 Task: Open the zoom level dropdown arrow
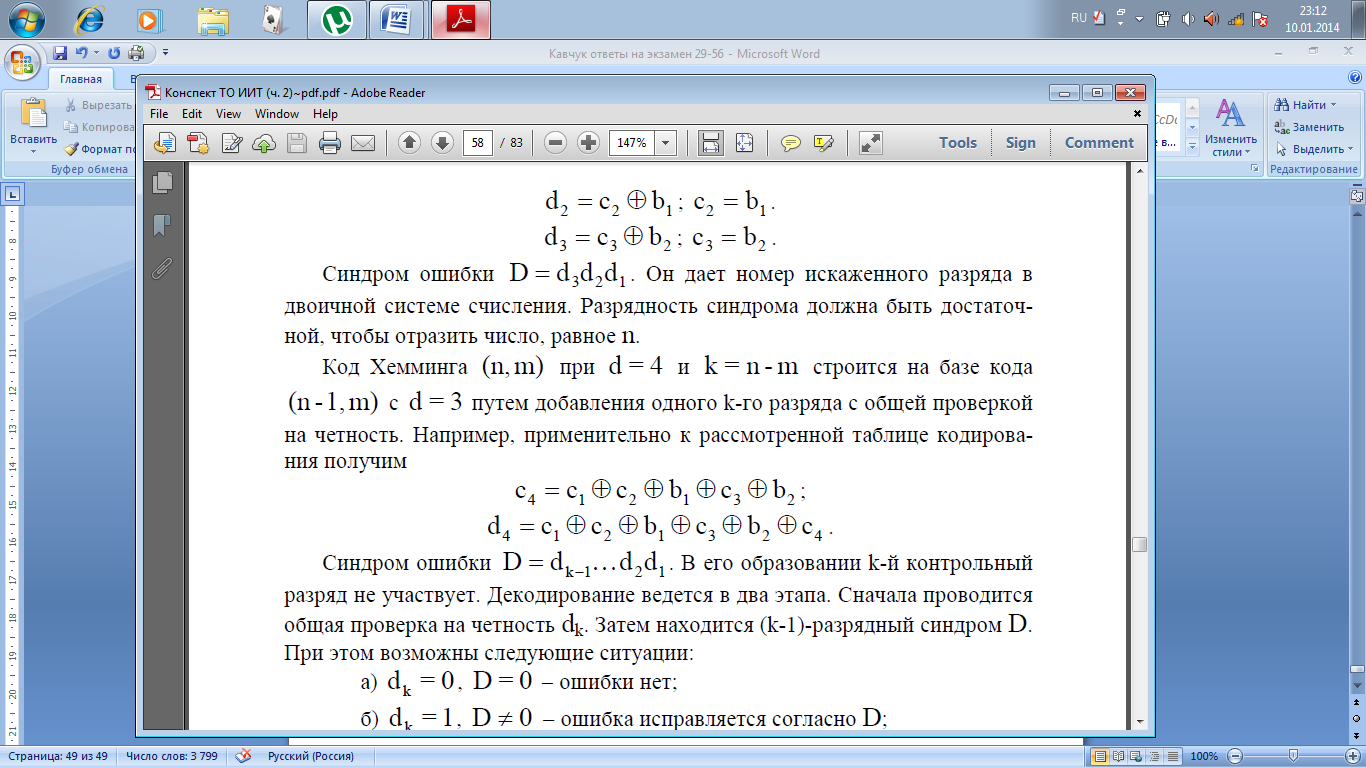coord(666,143)
